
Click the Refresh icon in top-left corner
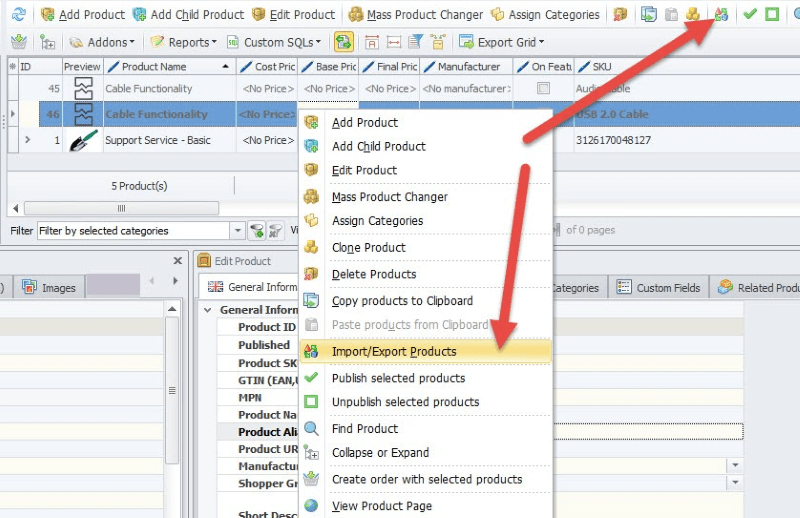tap(18, 15)
